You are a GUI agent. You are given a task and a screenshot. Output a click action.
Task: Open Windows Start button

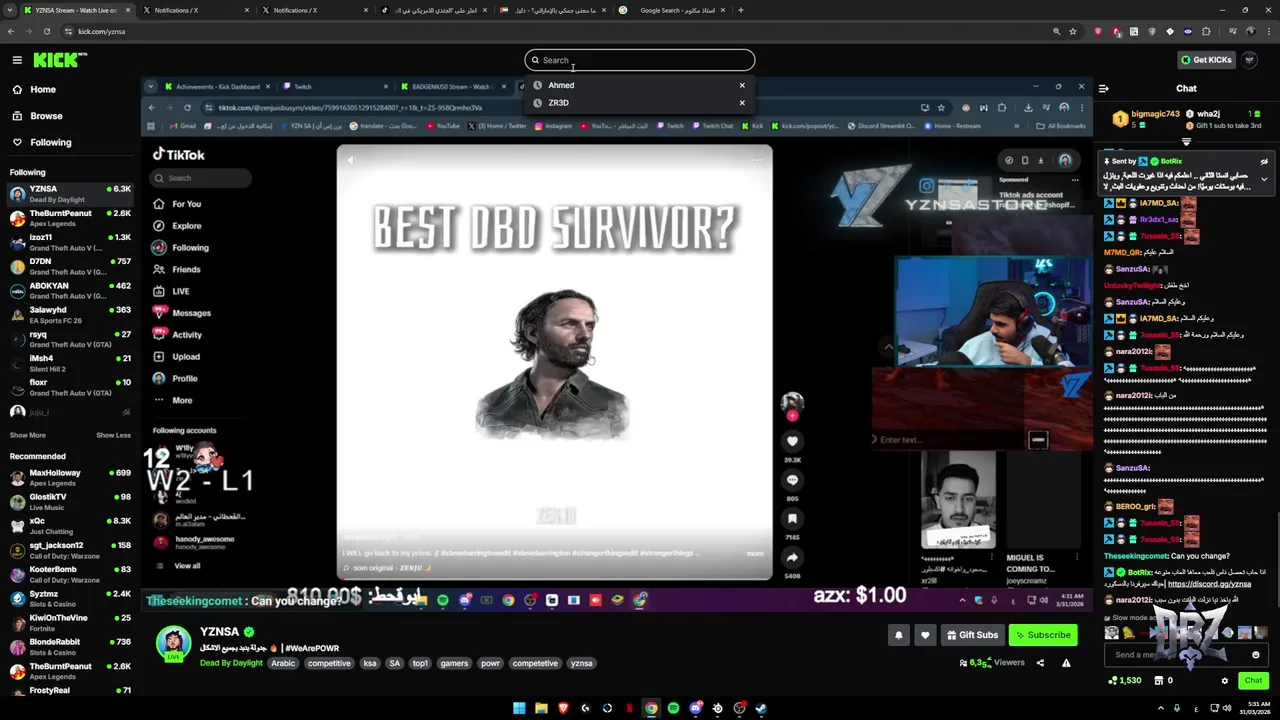(x=519, y=708)
